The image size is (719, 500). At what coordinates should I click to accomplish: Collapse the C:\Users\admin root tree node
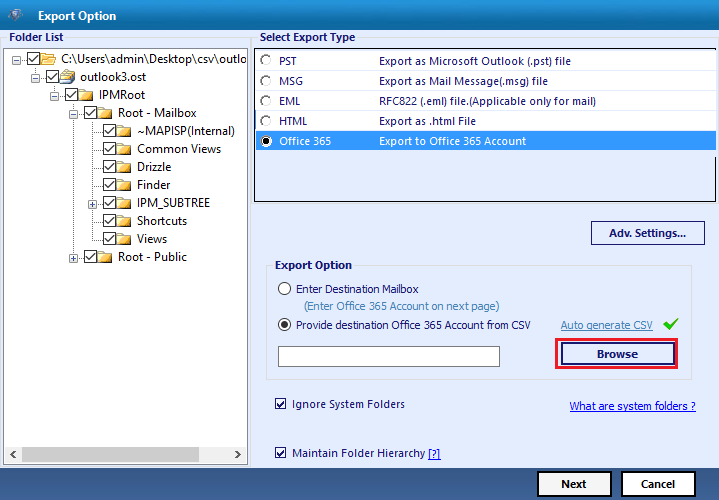tap(17, 60)
